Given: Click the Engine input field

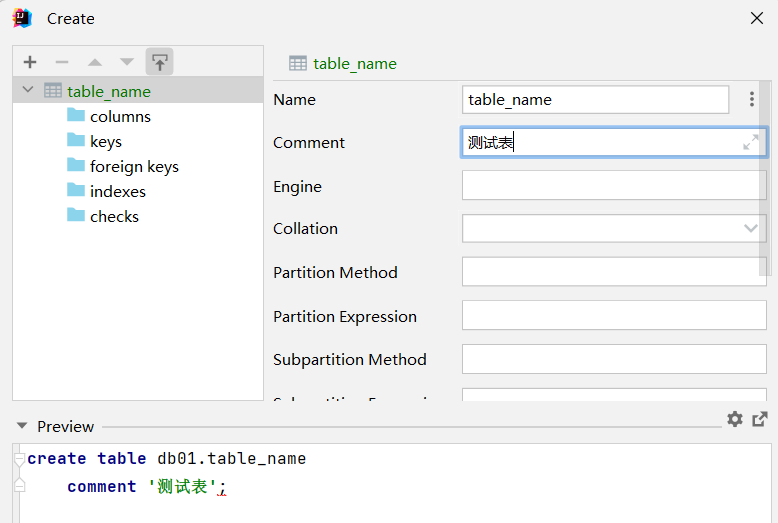Looking at the screenshot, I should click(x=613, y=186).
